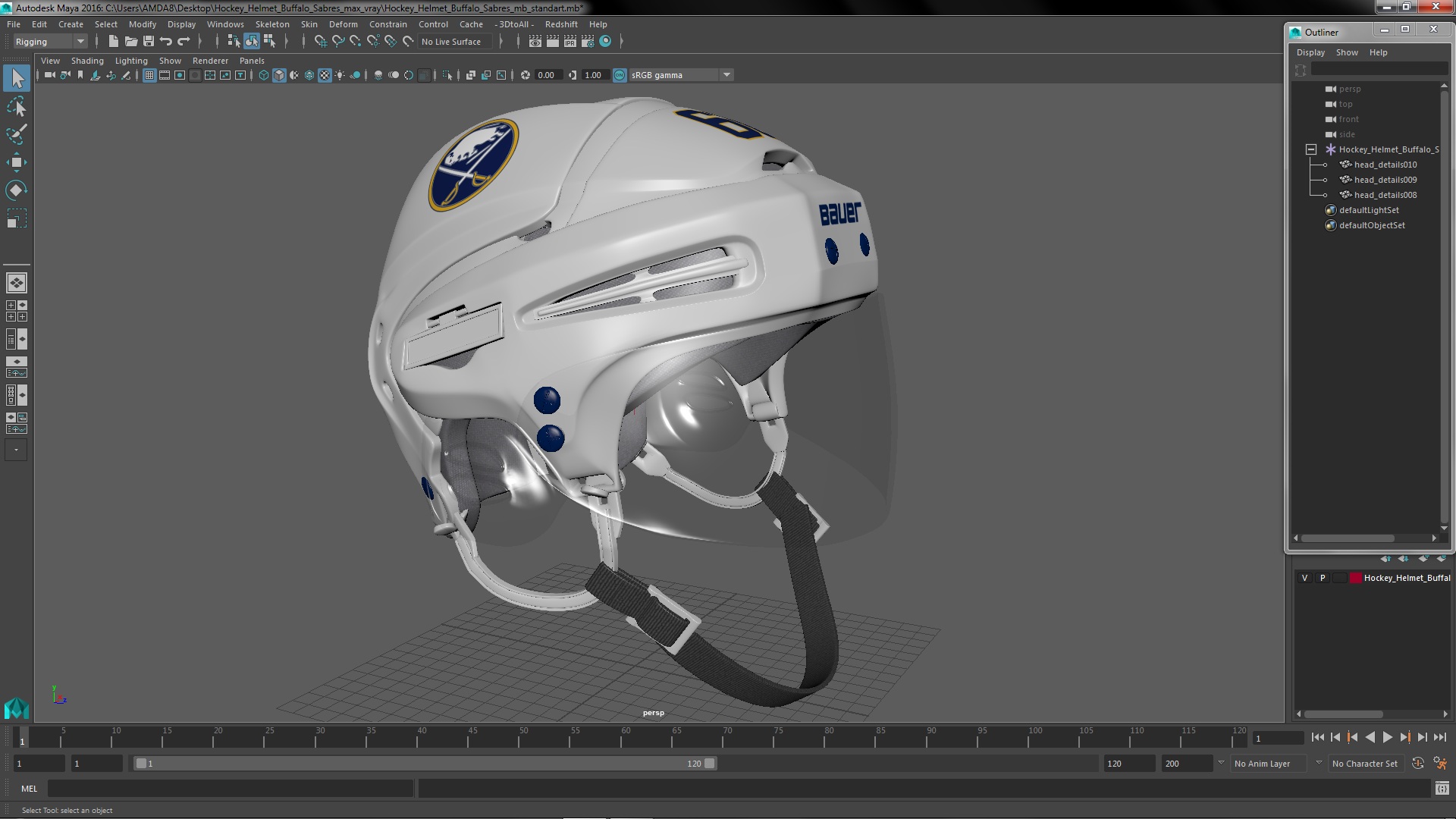Play the animation backwards
The width and height of the screenshot is (1456, 819).
point(1370,737)
